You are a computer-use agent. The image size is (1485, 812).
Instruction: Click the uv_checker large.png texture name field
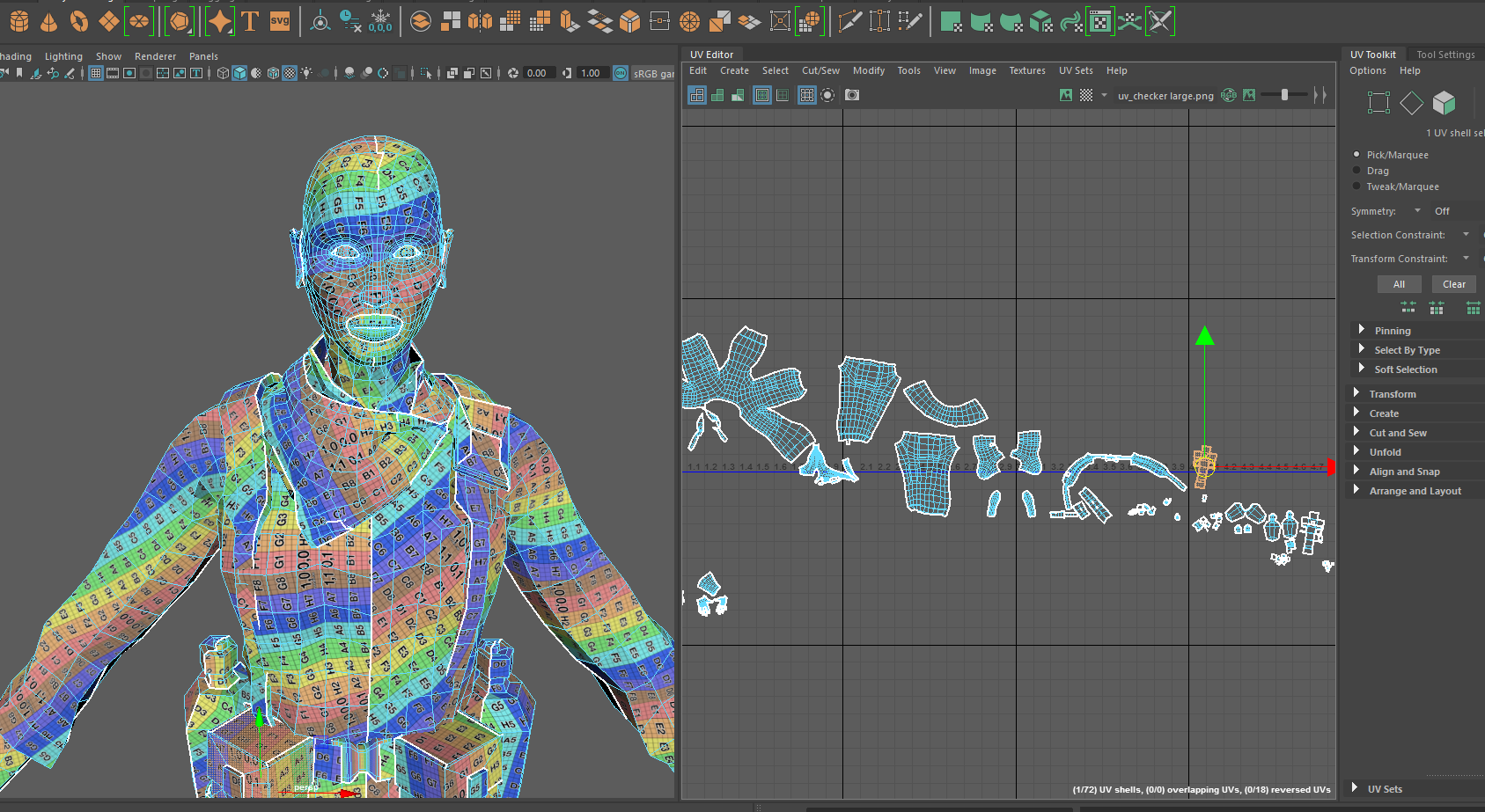tap(1165, 96)
